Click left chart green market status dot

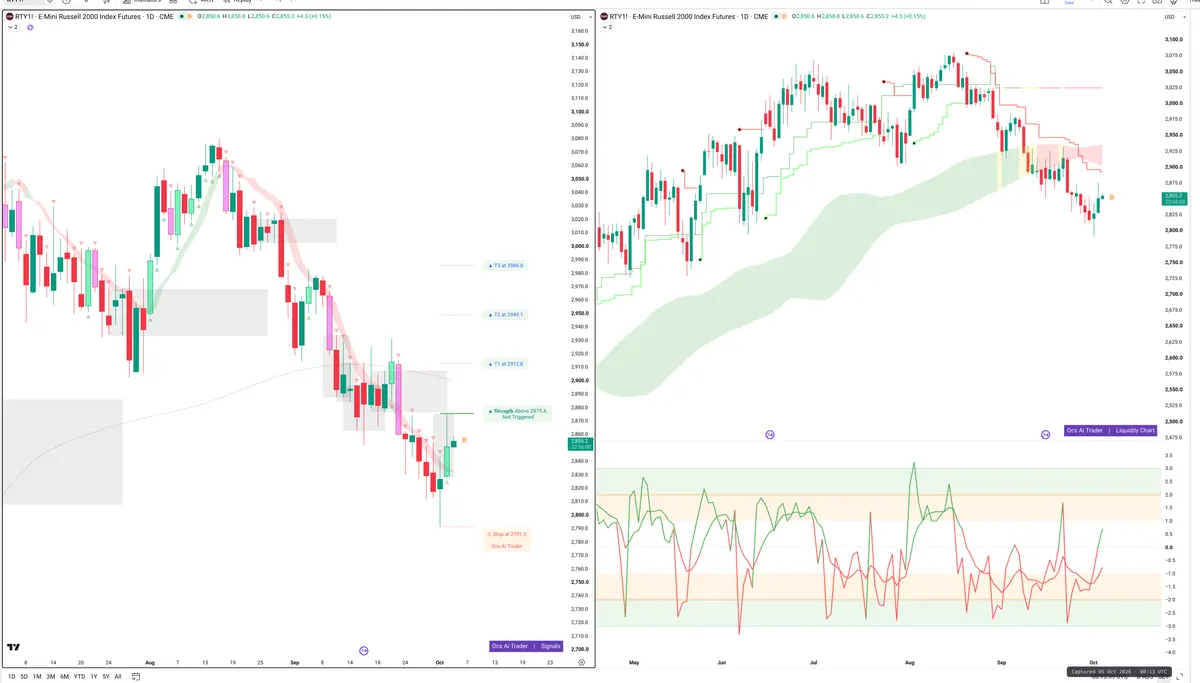(x=182, y=16)
